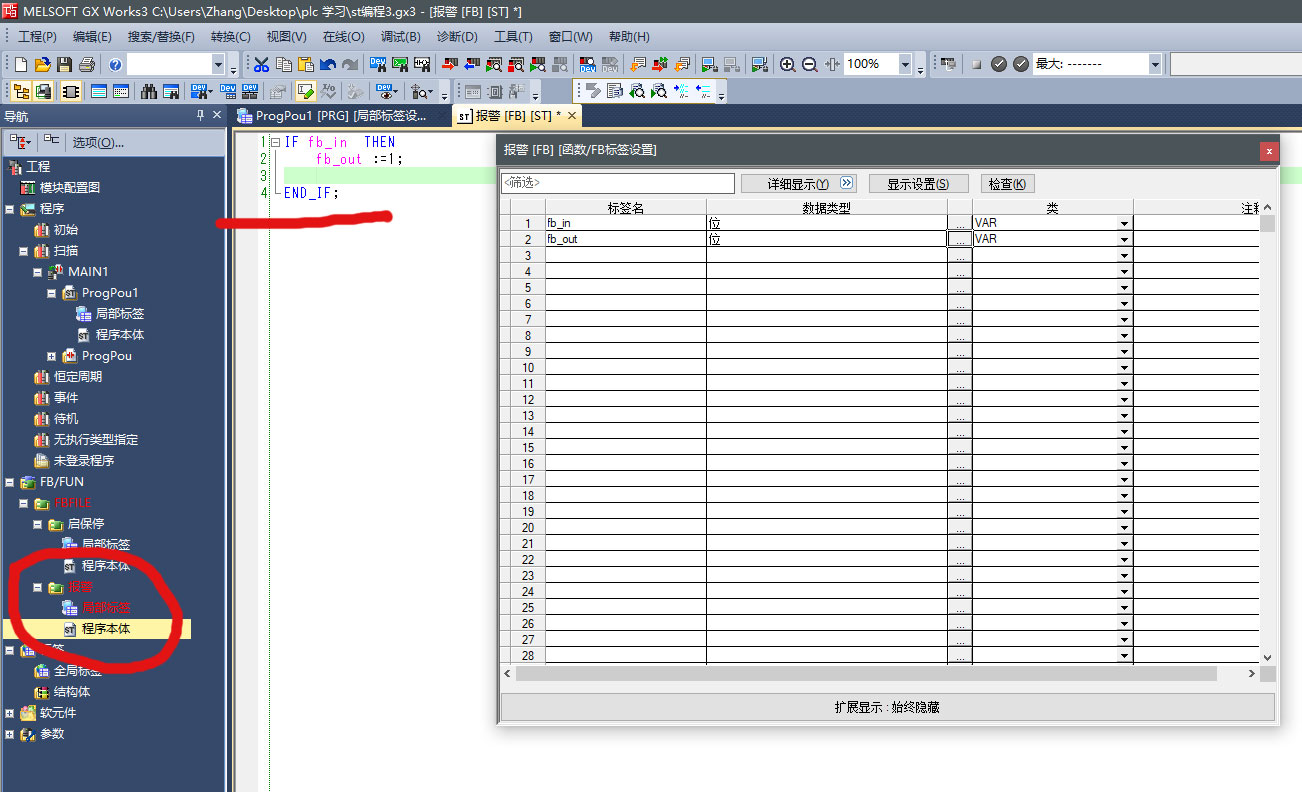The height and width of the screenshot is (792, 1302).
Task: Click the 检查(K) button
Action: (x=1007, y=184)
